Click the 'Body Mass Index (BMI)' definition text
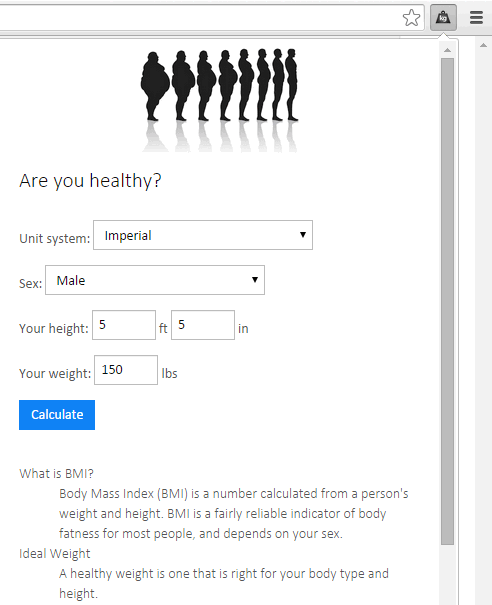Image resolution: width=492 pixels, height=605 pixels. point(233,514)
